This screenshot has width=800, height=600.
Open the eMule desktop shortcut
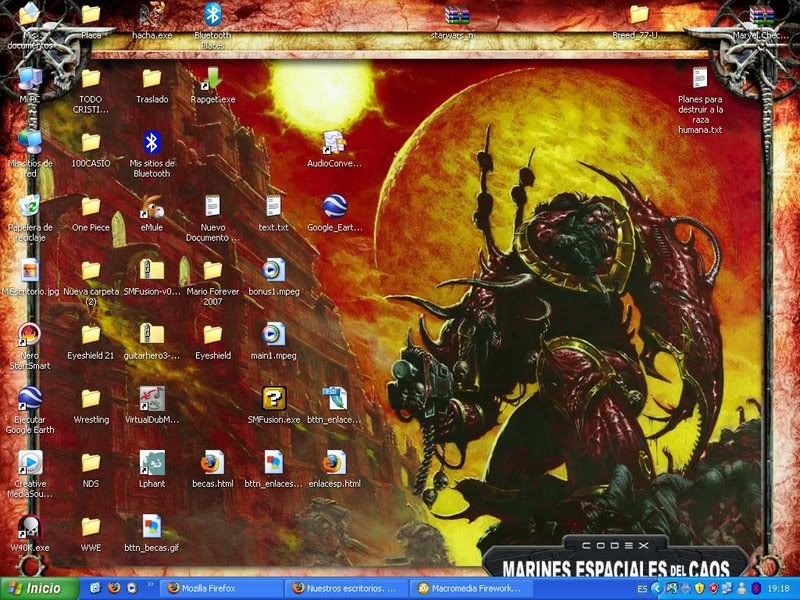(152, 207)
